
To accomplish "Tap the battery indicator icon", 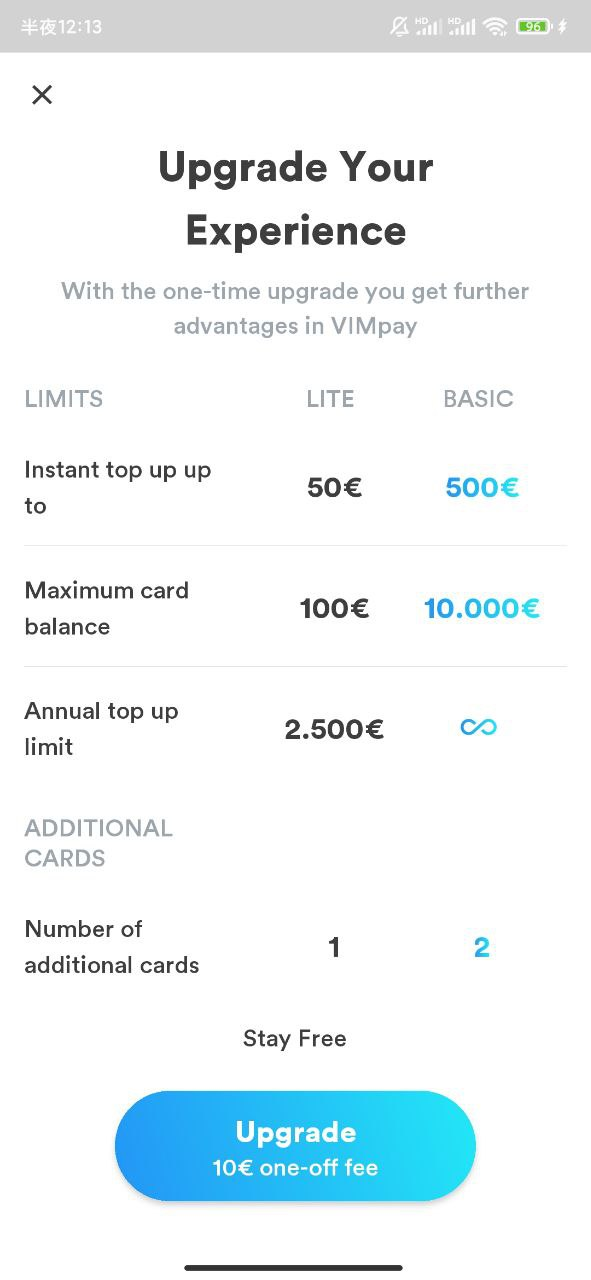I will 534,27.
